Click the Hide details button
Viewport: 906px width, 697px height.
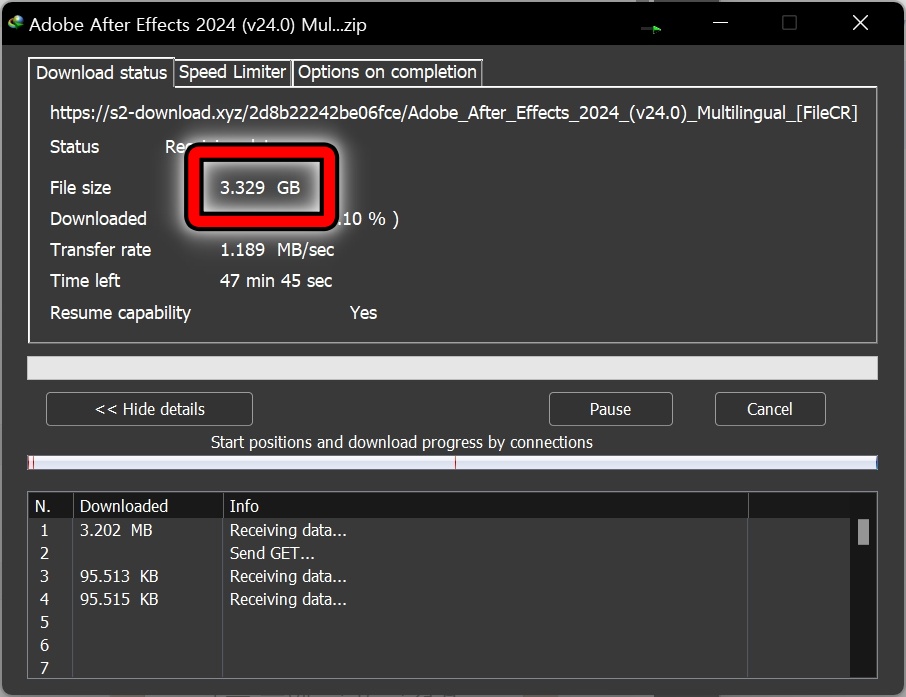(x=149, y=409)
